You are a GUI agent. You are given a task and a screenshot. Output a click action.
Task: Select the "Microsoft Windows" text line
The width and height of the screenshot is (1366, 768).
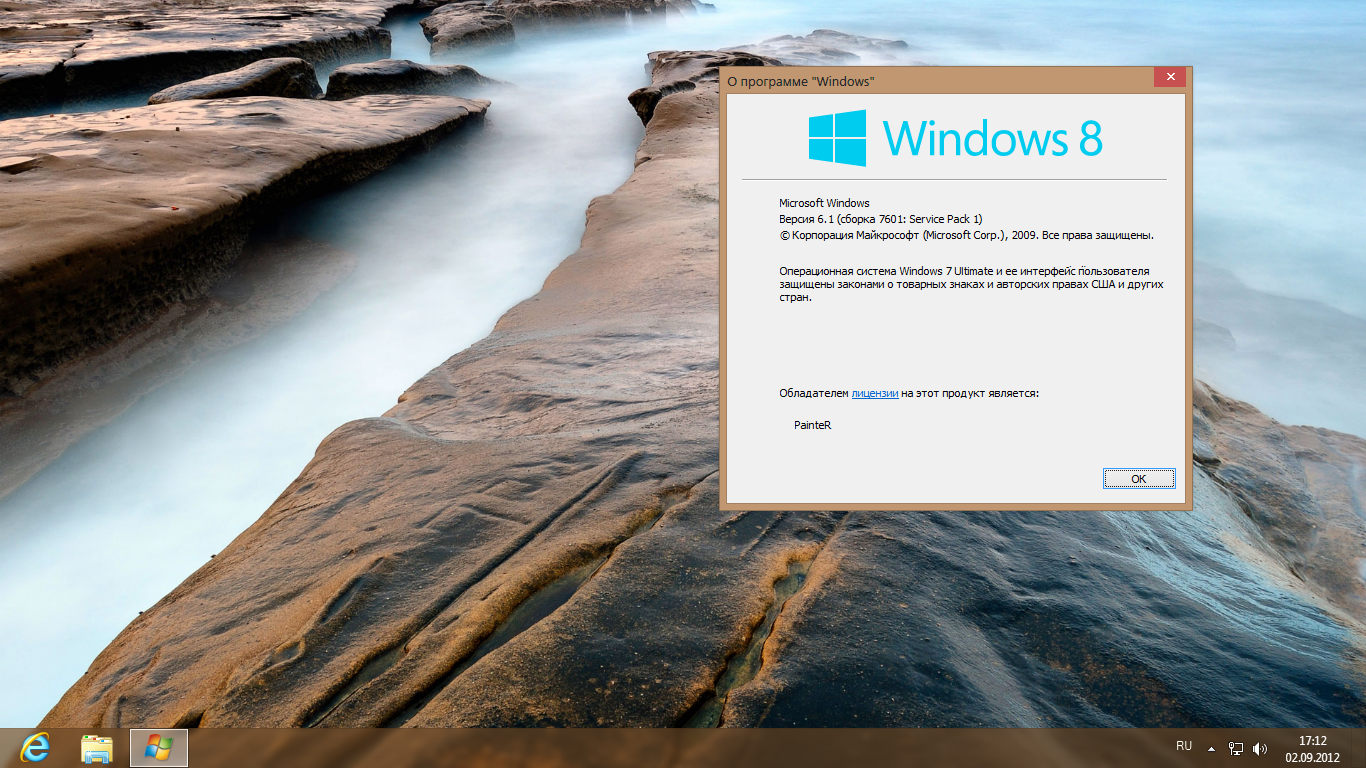click(824, 203)
